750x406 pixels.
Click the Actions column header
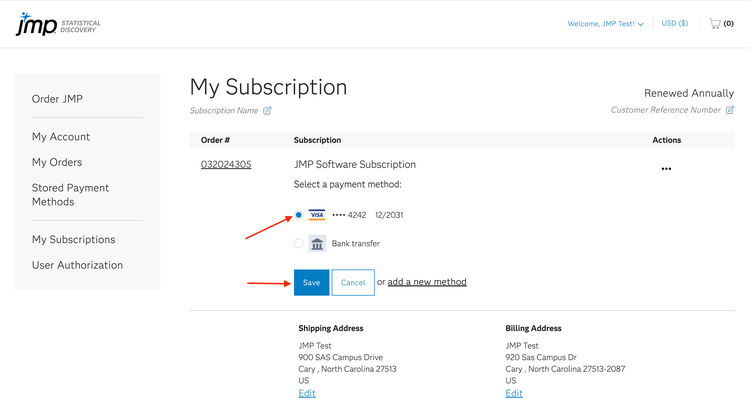pos(667,140)
